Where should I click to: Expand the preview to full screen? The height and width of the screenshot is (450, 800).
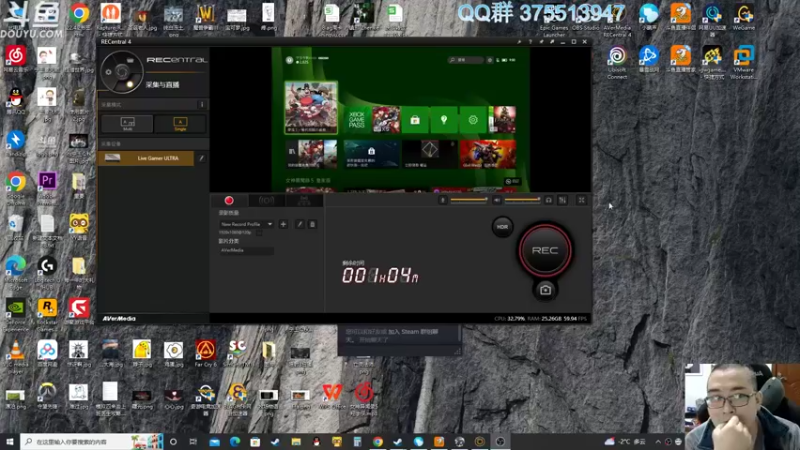(x=581, y=200)
